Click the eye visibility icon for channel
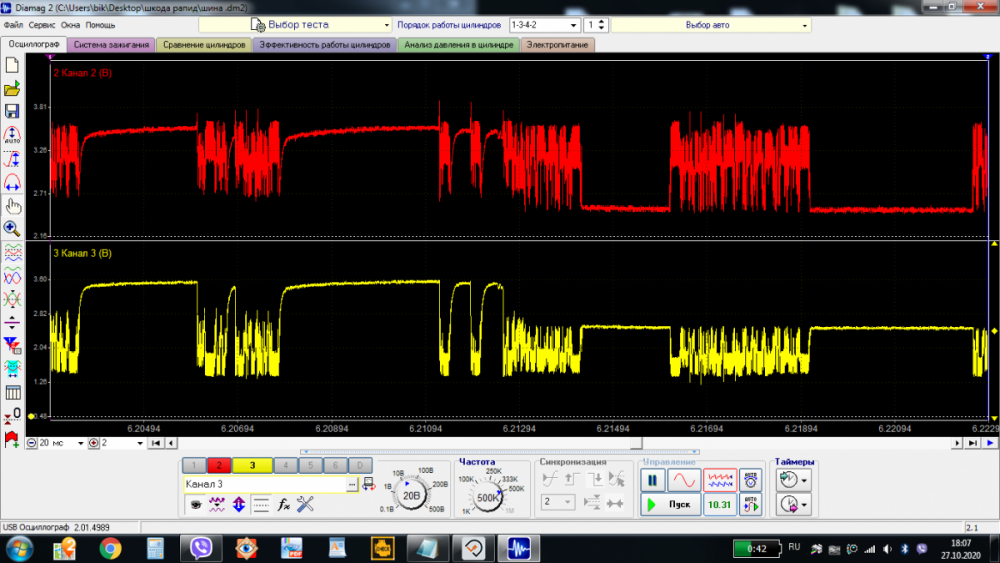The height and width of the screenshot is (563, 1000). pos(196,504)
